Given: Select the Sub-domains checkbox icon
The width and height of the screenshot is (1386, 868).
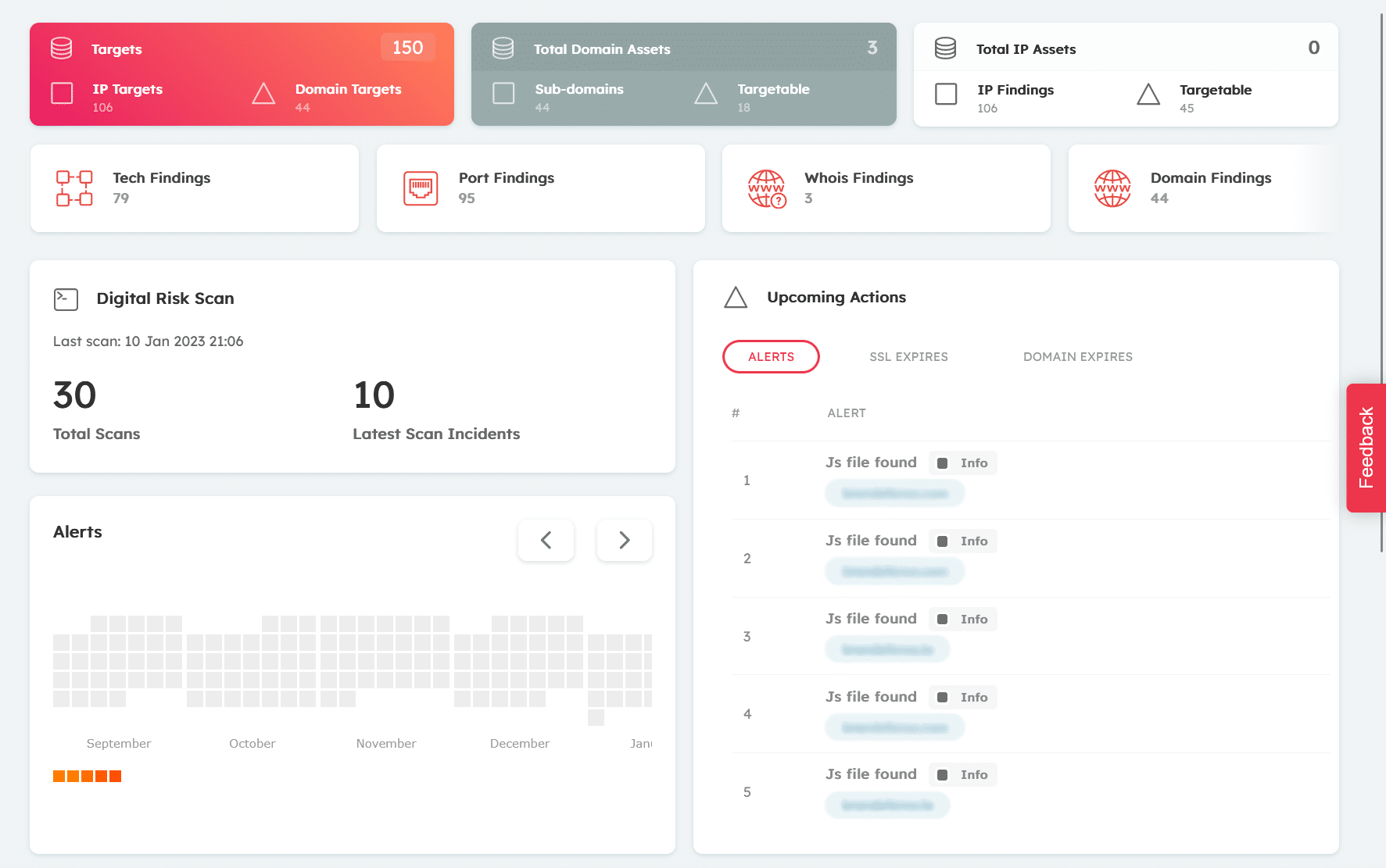Looking at the screenshot, I should [503, 94].
